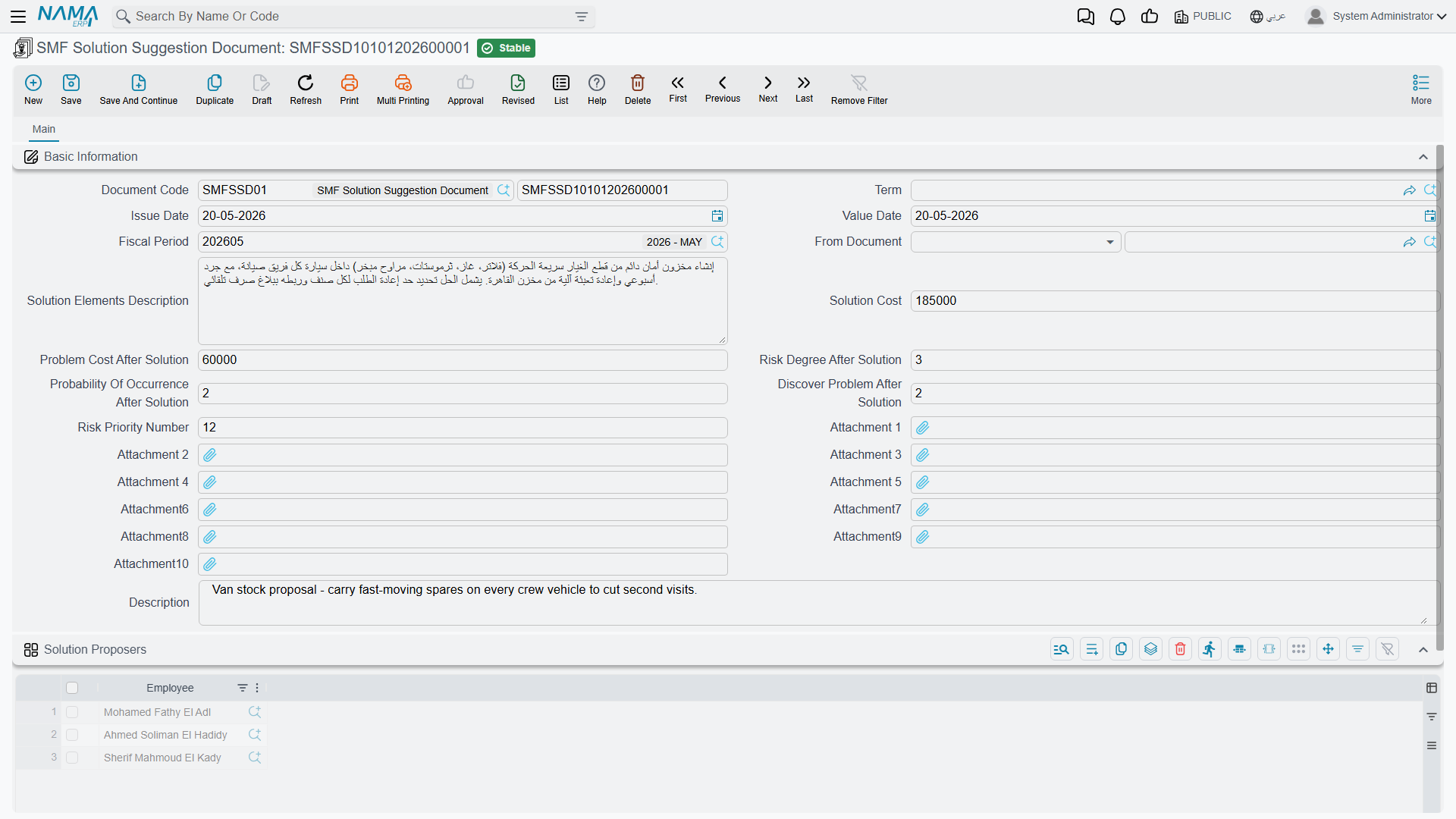Go to First record
The width and height of the screenshot is (1456, 819).
click(x=678, y=89)
